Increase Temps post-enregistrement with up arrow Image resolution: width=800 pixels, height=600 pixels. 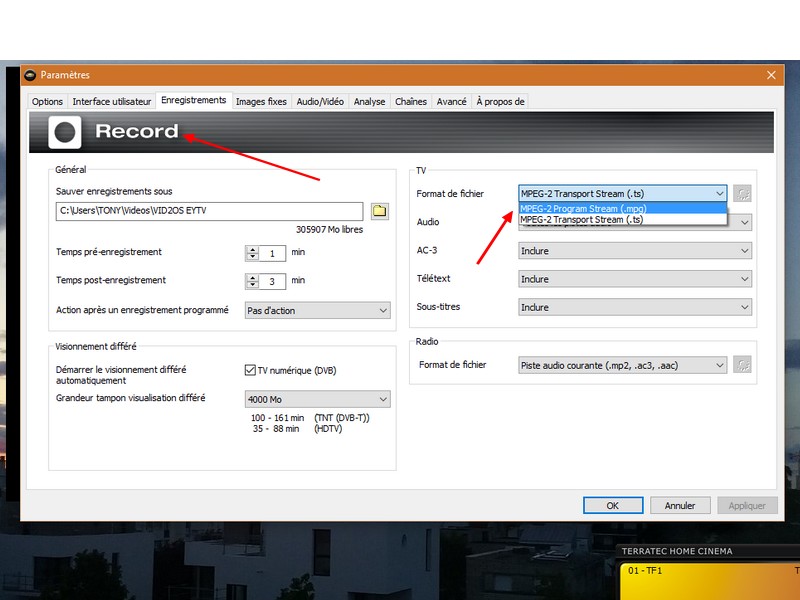[x=253, y=278]
